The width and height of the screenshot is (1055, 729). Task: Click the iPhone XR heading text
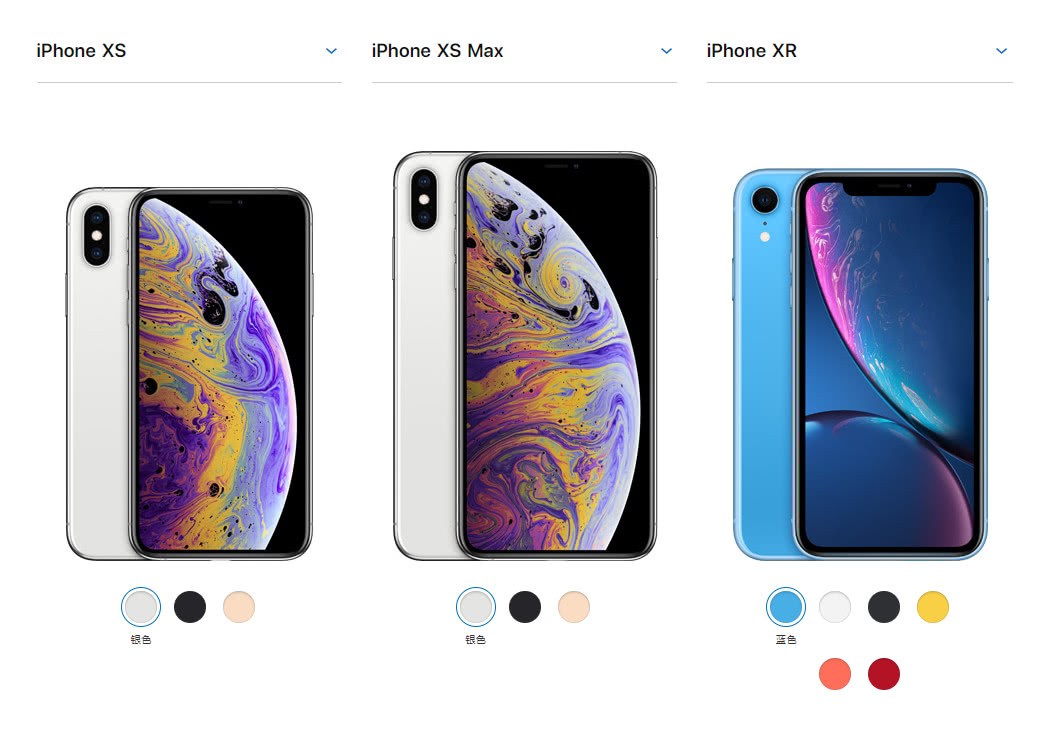tap(752, 51)
